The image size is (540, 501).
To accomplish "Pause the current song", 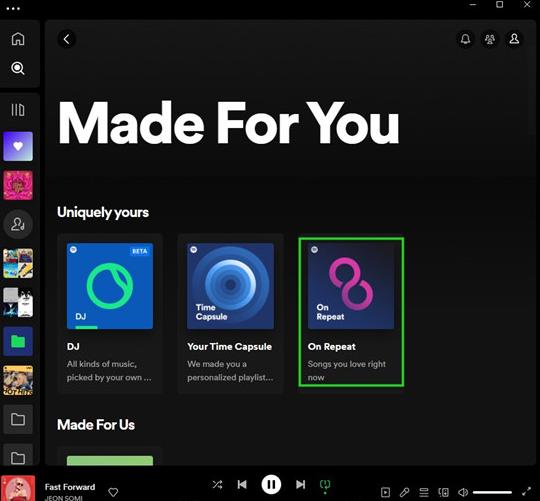I will pos(271,484).
